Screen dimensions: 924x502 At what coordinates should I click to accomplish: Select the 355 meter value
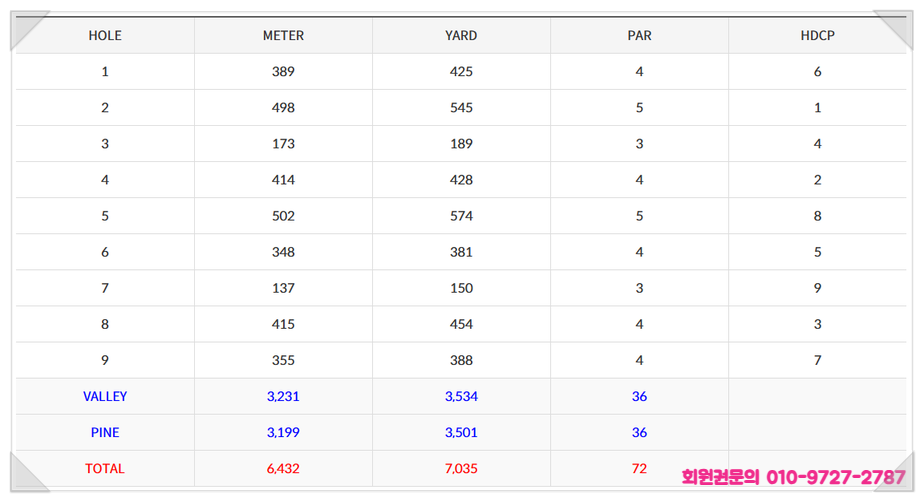tap(283, 360)
